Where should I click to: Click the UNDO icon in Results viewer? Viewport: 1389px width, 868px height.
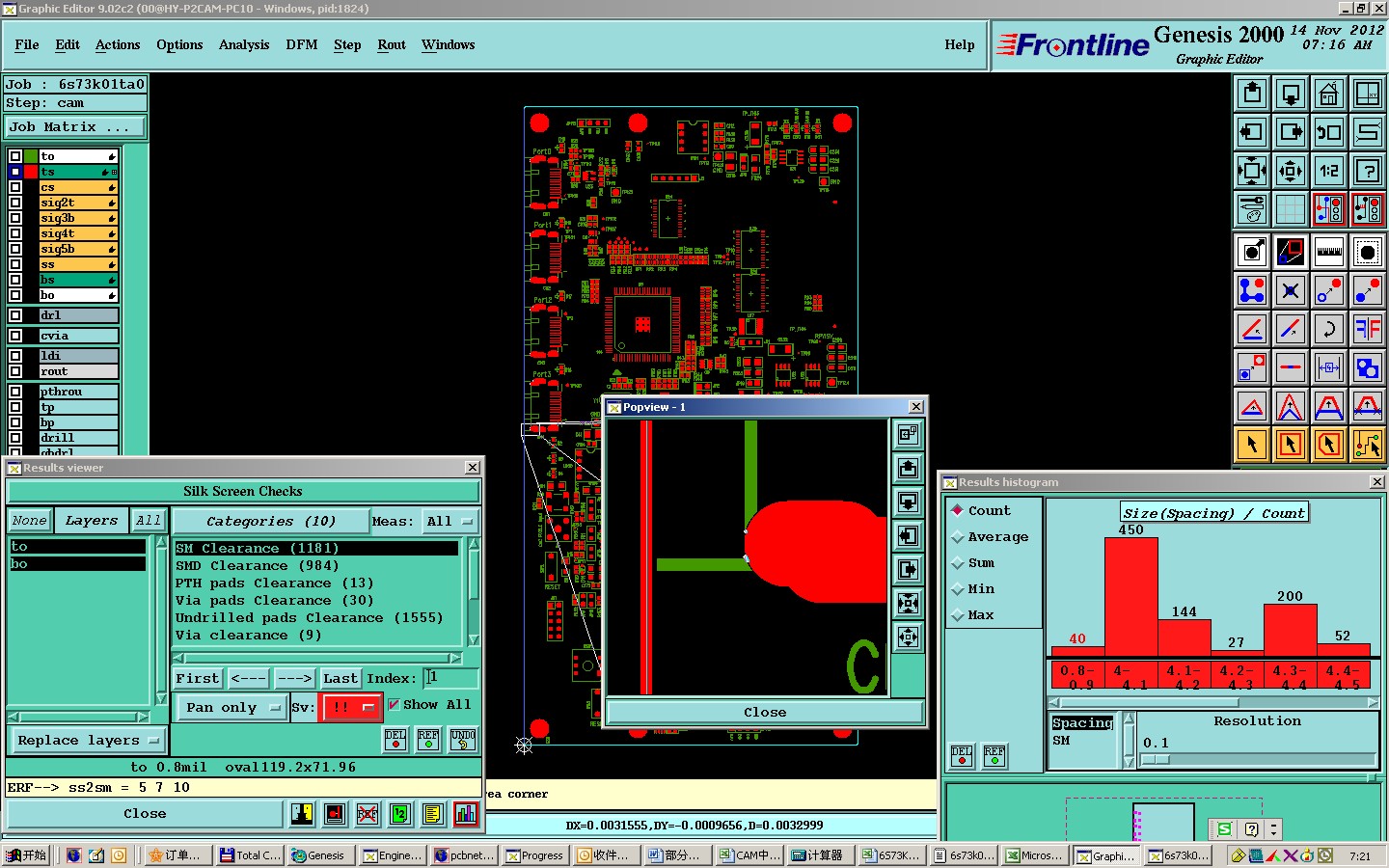coord(463,740)
